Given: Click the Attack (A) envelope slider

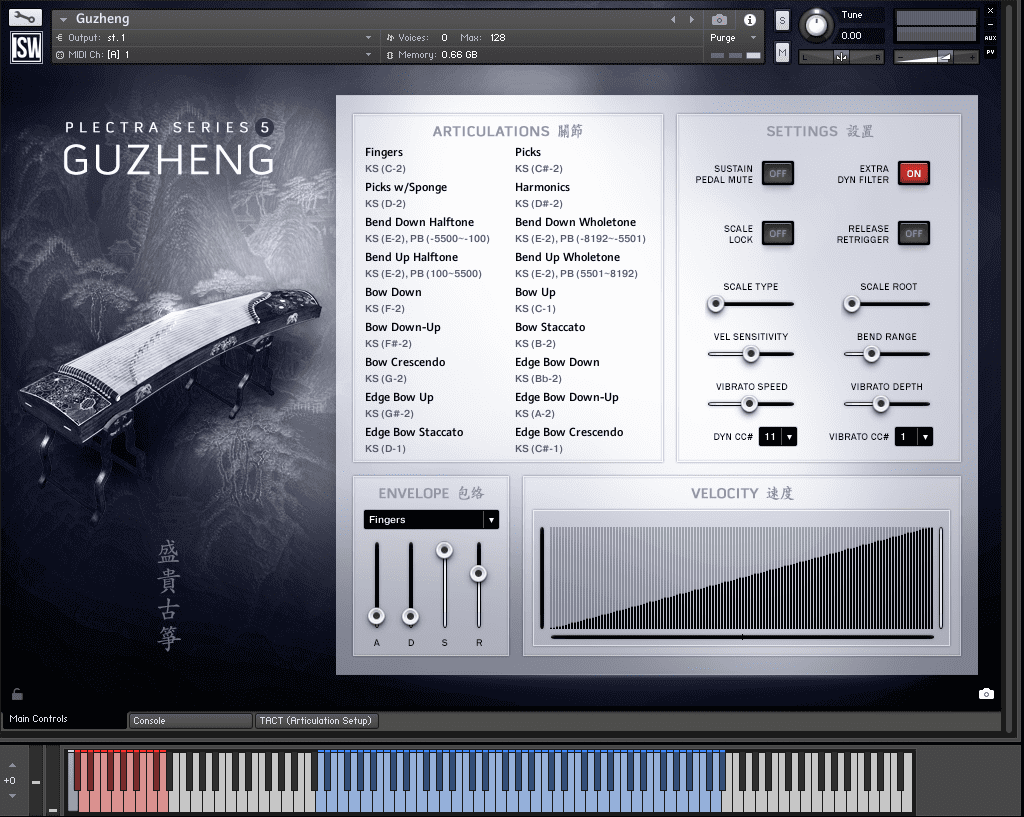Looking at the screenshot, I should coord(377,584).
